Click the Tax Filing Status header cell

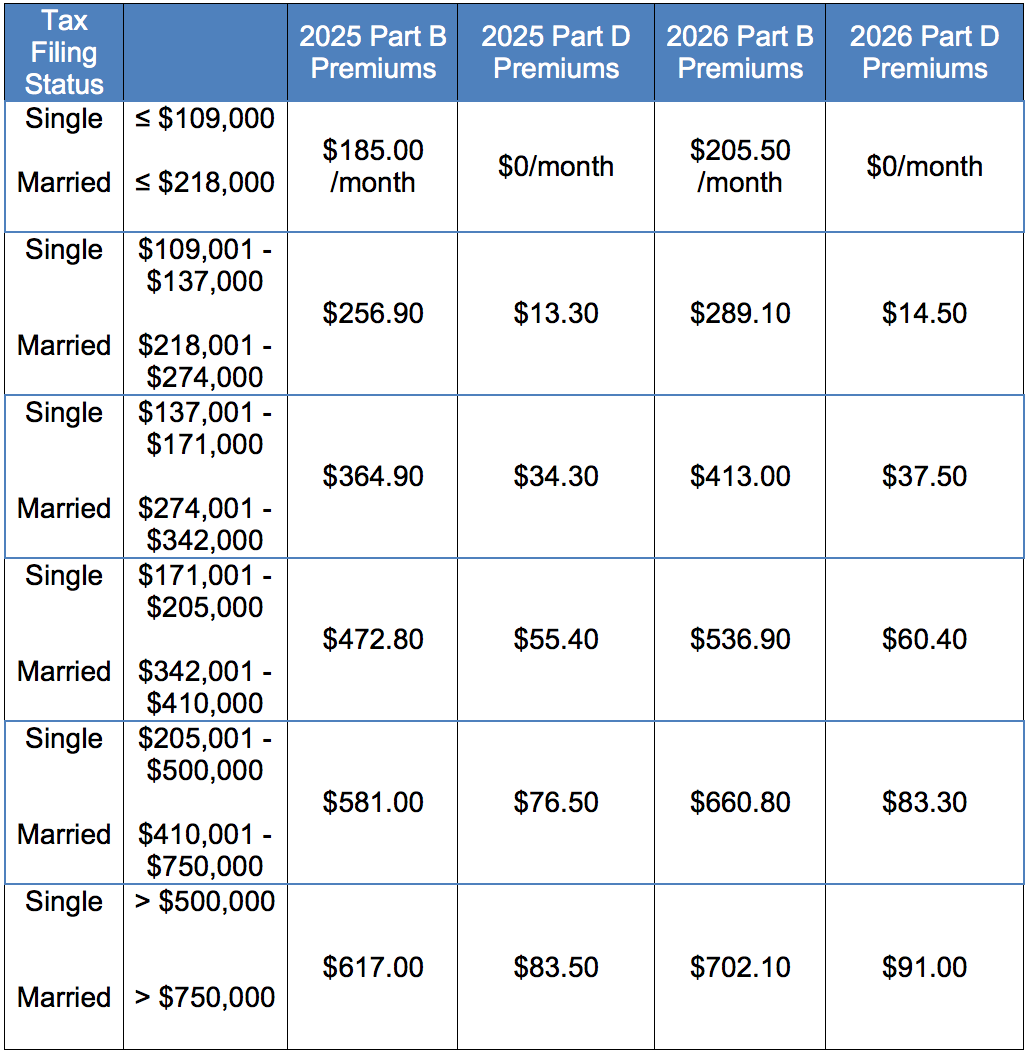(x=64, y=52)
